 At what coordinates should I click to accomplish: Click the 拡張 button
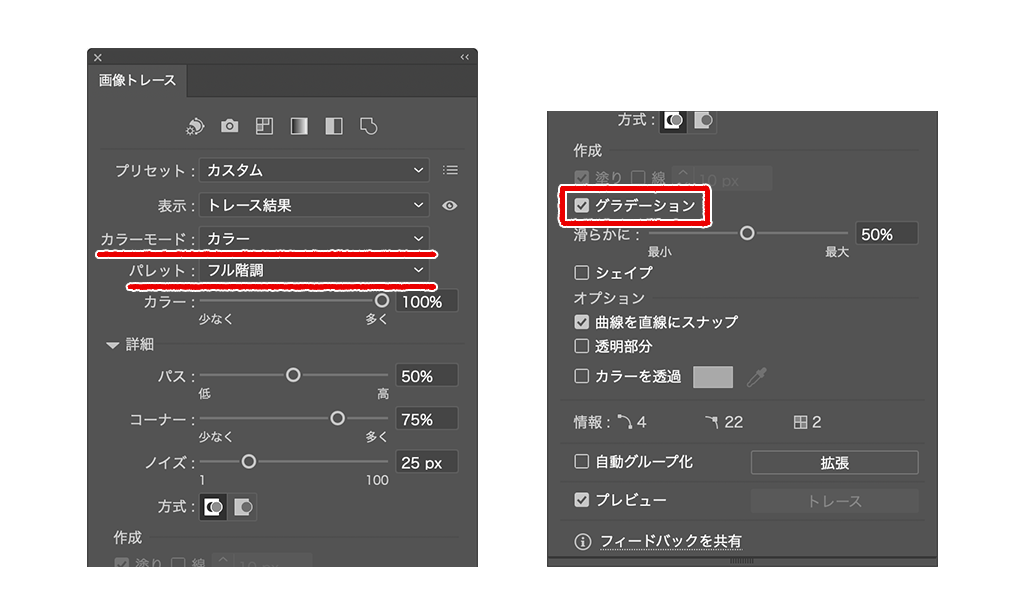pyautogui.click(x=835, y=463)
